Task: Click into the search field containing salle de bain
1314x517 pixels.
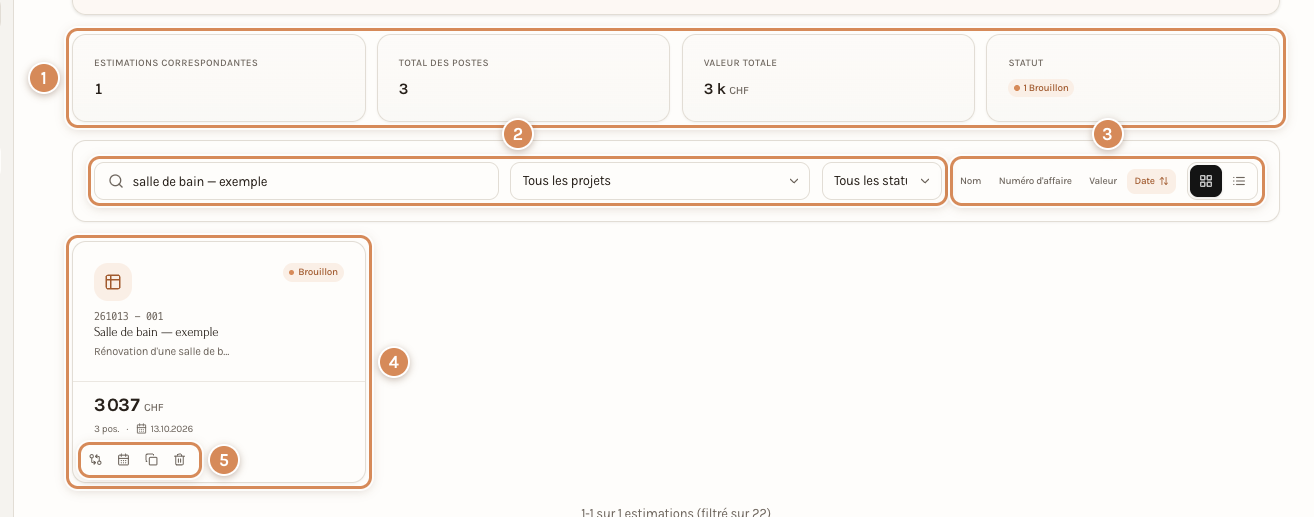Action: point(296,181)
